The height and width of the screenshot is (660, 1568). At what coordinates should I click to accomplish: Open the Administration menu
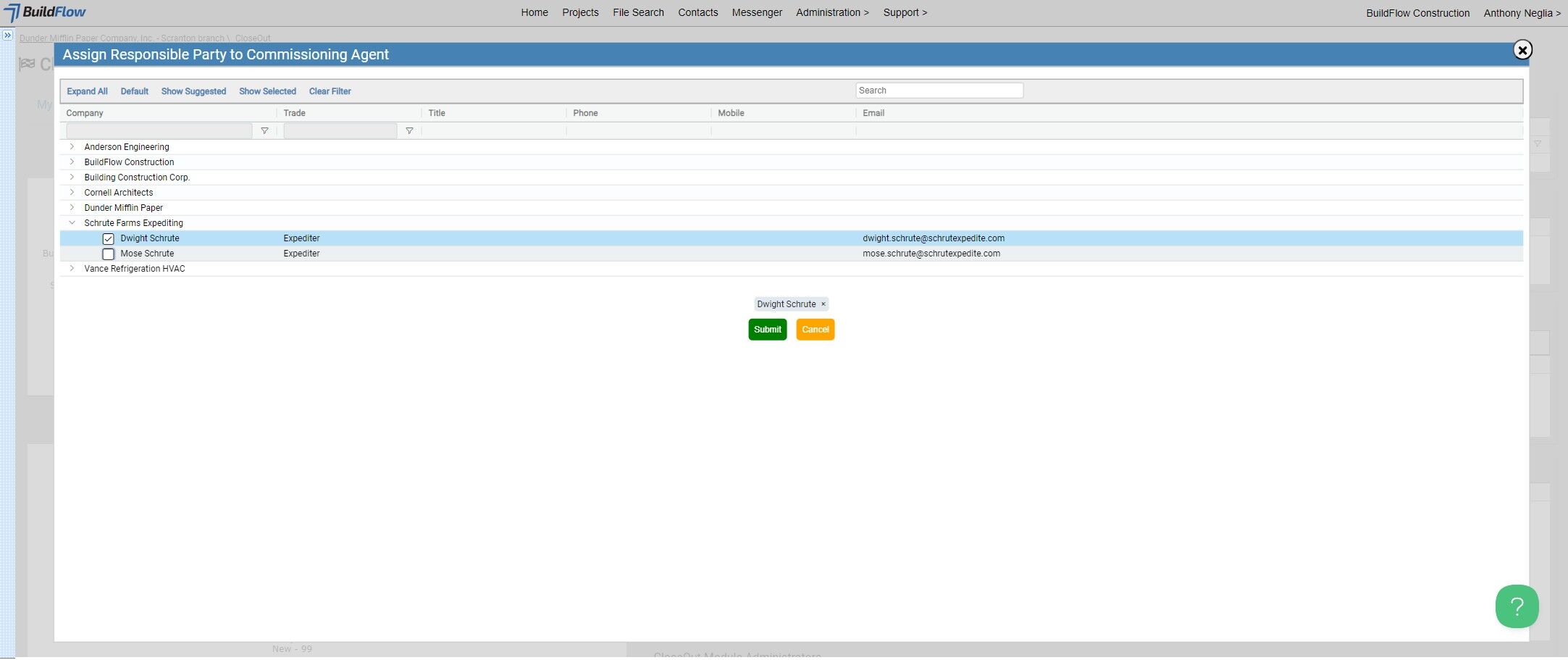pos(832,12)
